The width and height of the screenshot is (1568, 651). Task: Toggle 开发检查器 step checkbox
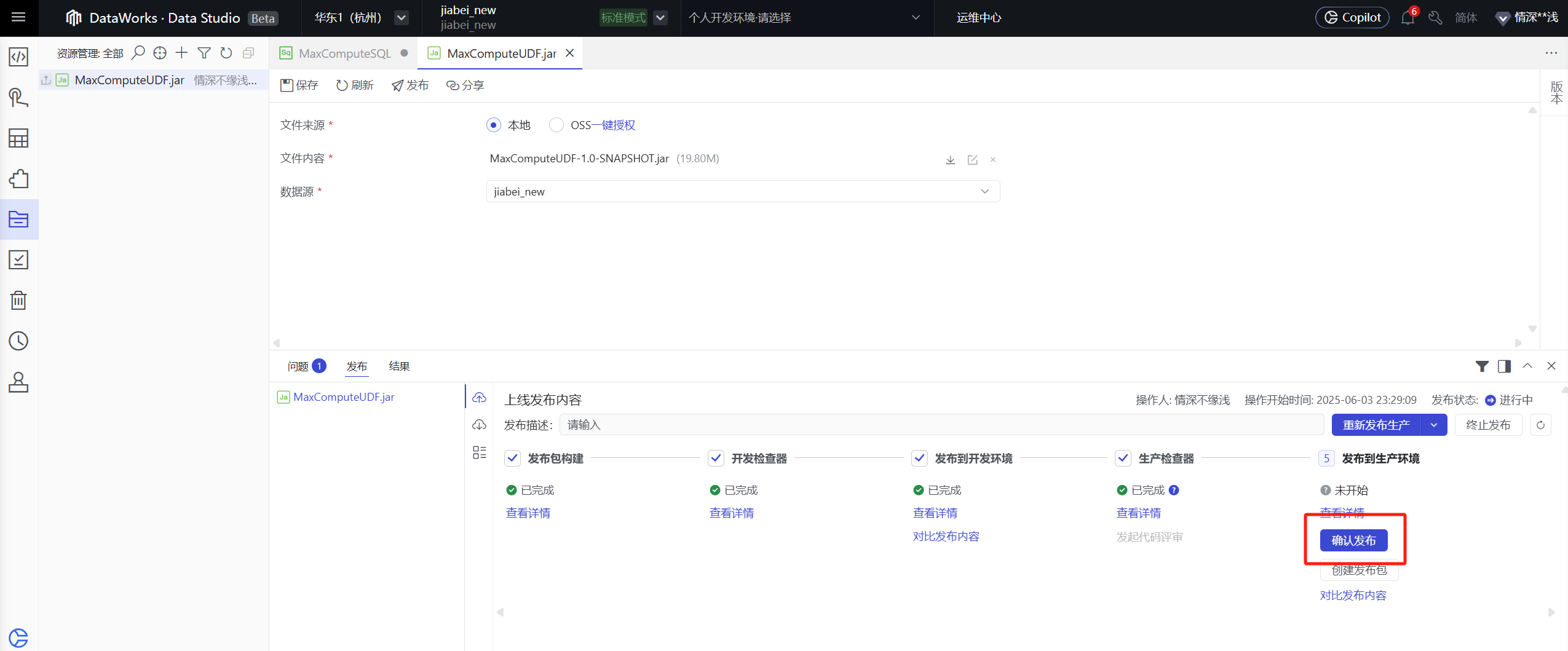click(x=716, y=459)
